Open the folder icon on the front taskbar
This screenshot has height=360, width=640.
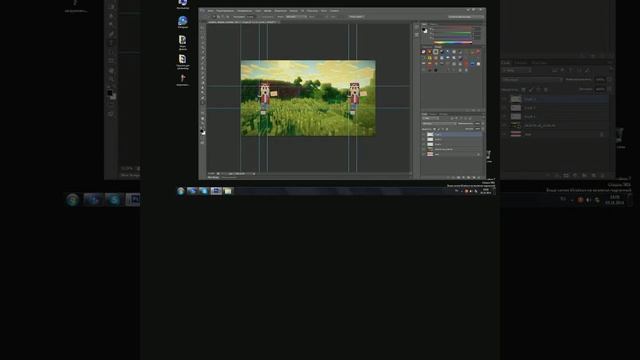[228, 191]
